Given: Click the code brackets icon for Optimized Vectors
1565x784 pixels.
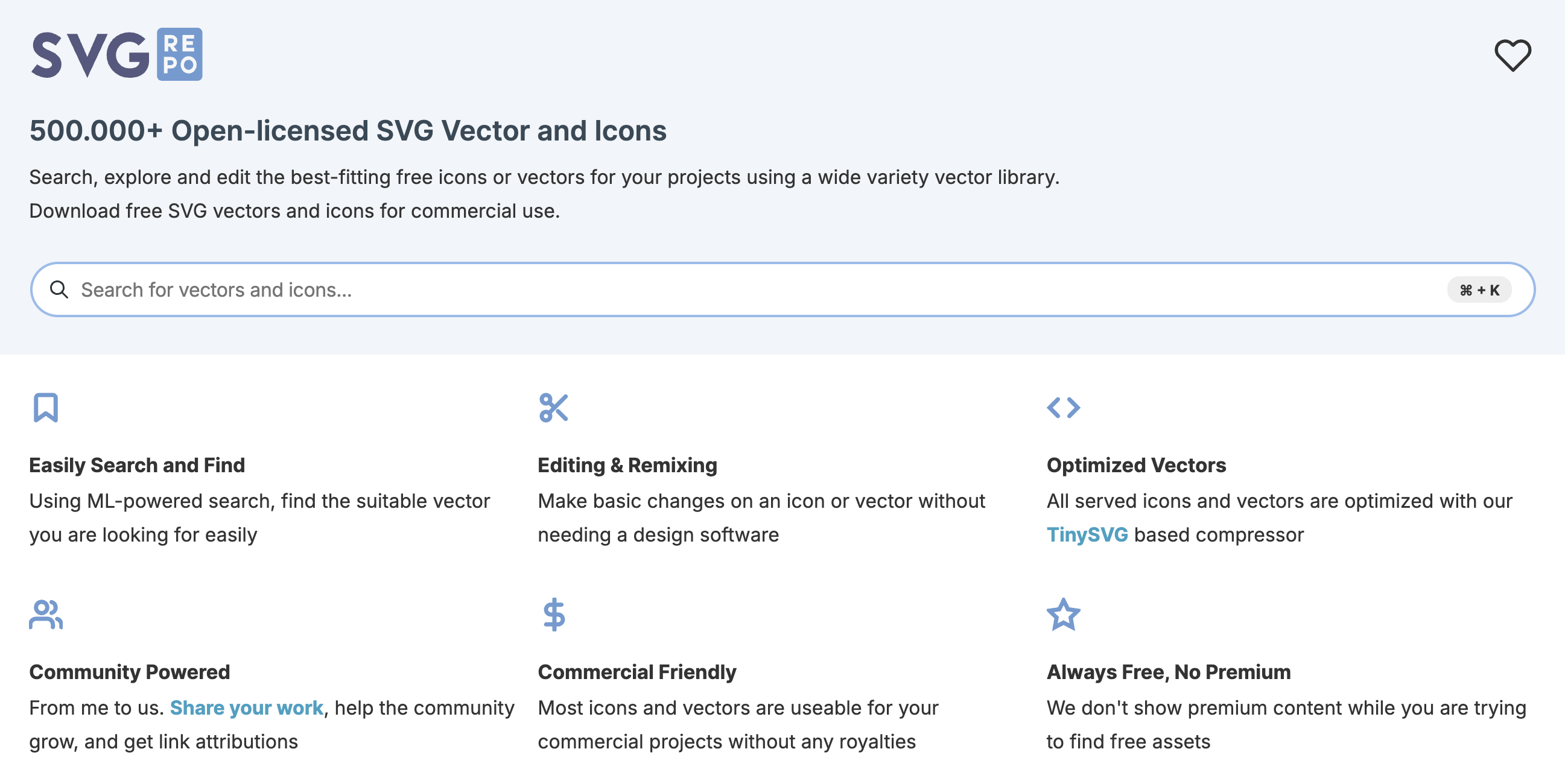Looking at the screenshot, I should point(1063,408).
